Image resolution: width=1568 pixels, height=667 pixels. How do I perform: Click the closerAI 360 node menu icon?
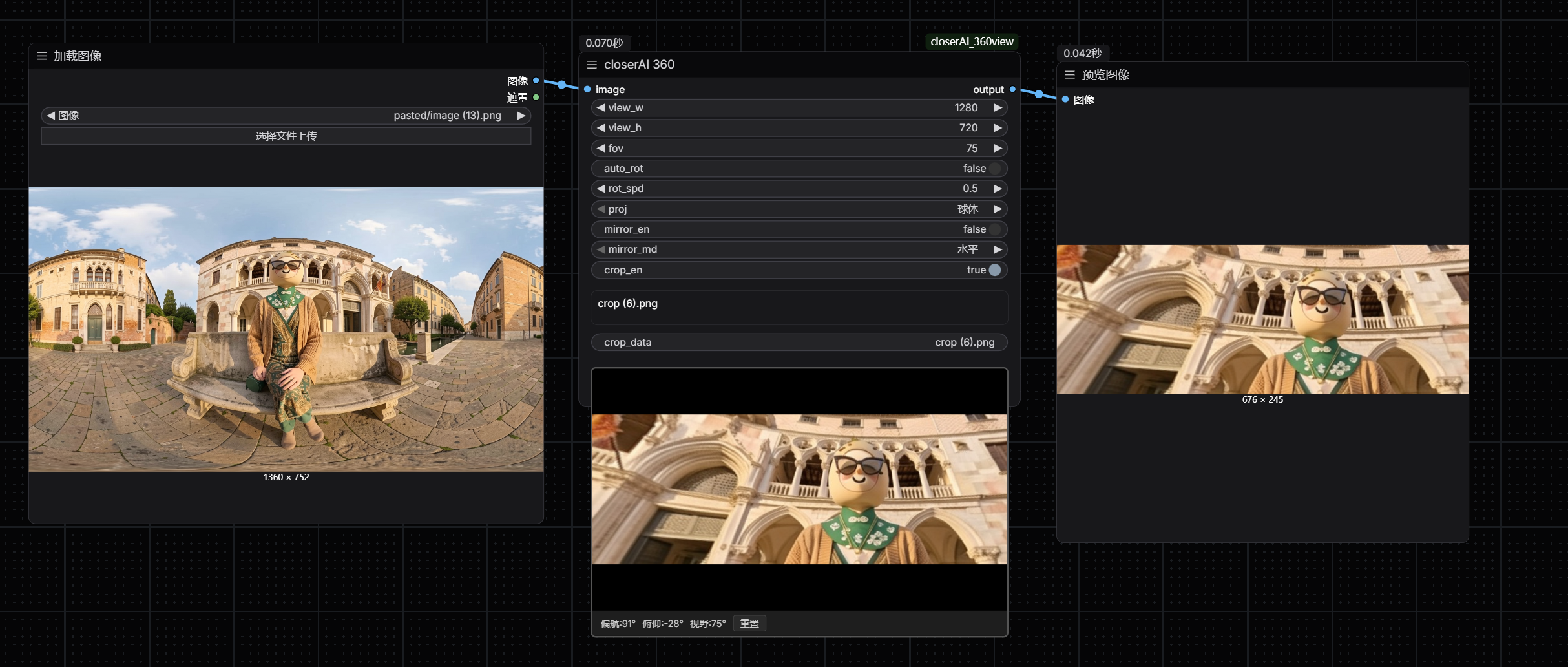pos(591,65)
